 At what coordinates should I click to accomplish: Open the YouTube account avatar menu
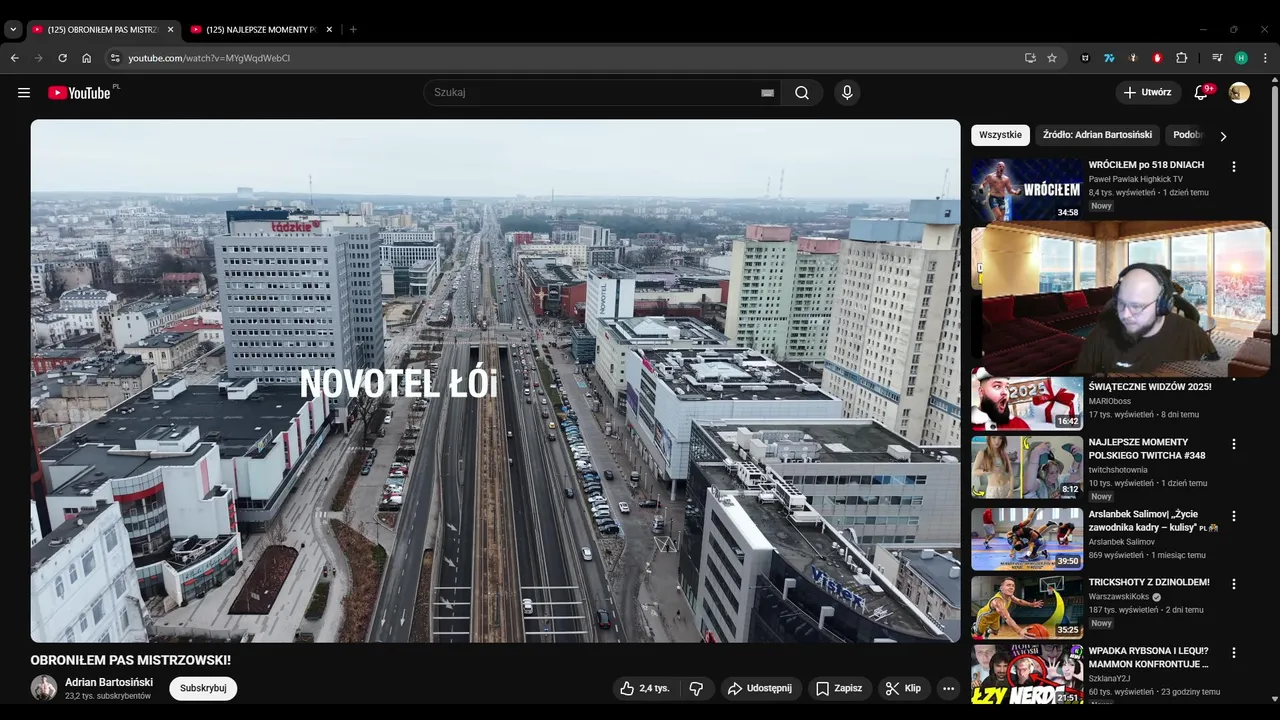tap(1239, 92)
